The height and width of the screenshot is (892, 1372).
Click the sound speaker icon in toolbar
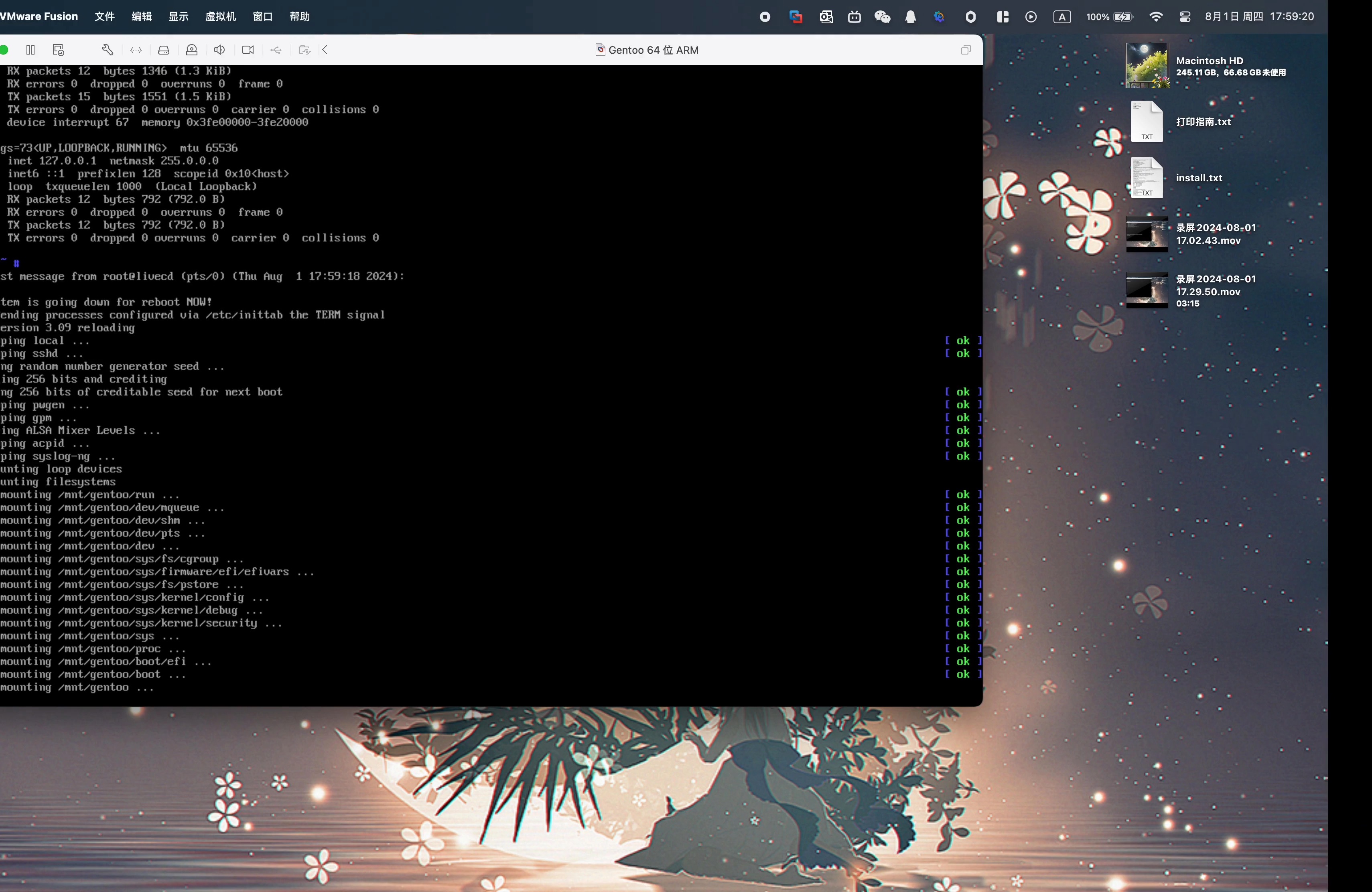tap(219, 50)
